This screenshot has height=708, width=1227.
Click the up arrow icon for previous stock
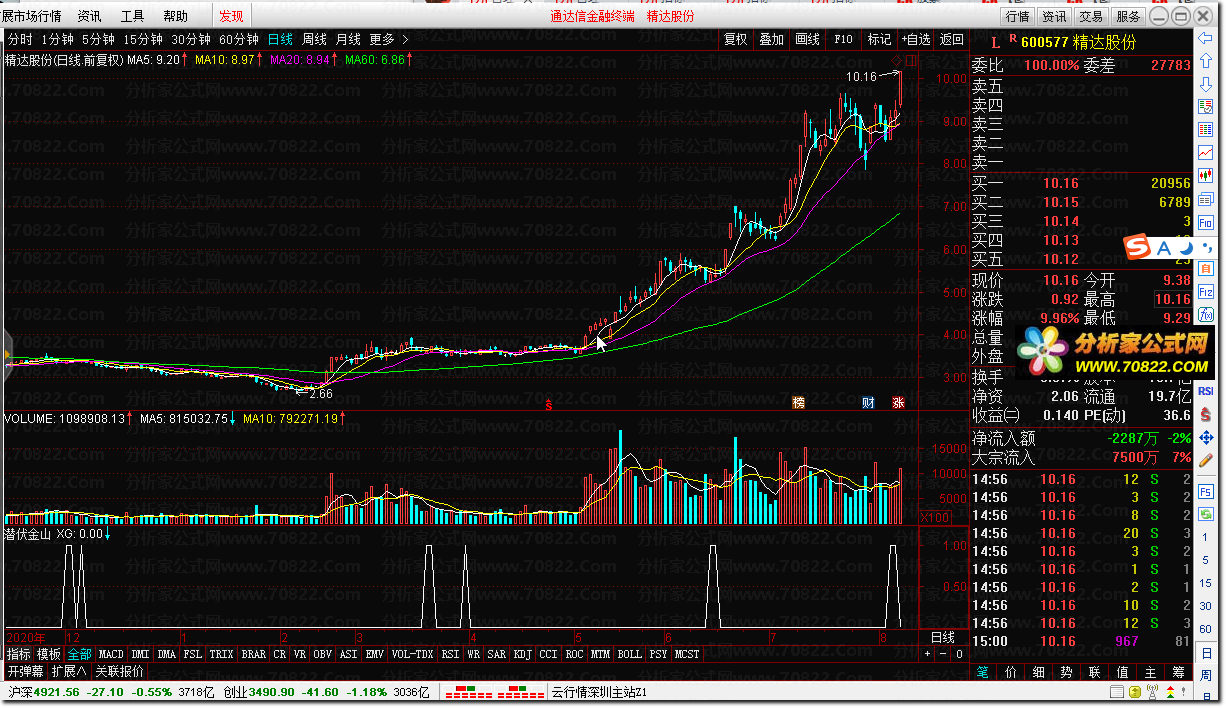point(1206,60)
